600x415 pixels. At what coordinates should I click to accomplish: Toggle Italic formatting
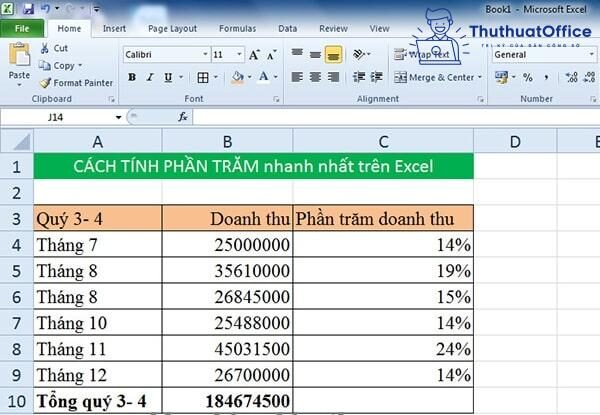click(x=150, y=77)
